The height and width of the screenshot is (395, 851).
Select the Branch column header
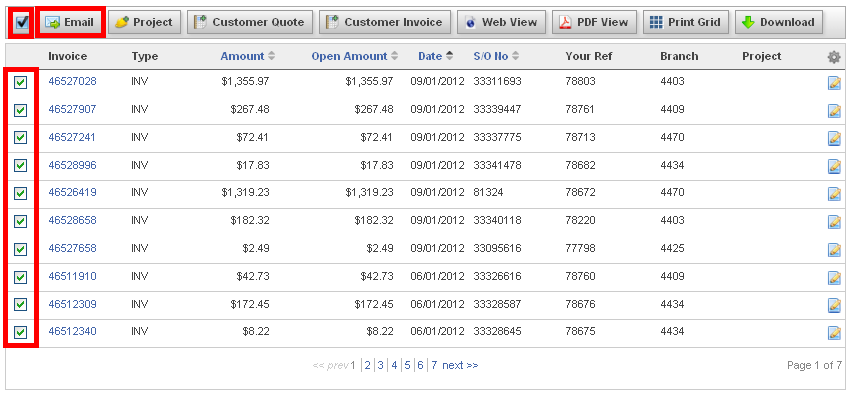tap(679, 56)
